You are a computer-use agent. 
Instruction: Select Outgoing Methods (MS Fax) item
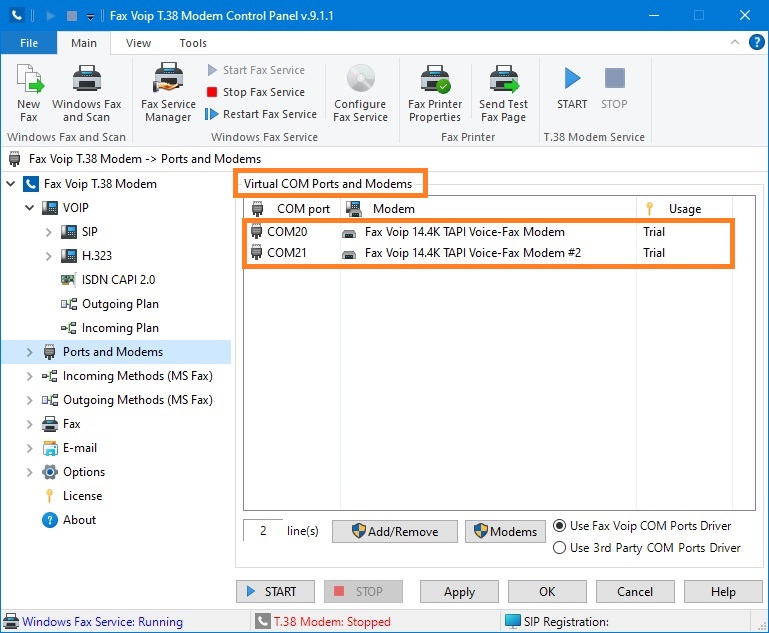click(x=127, y=400)
